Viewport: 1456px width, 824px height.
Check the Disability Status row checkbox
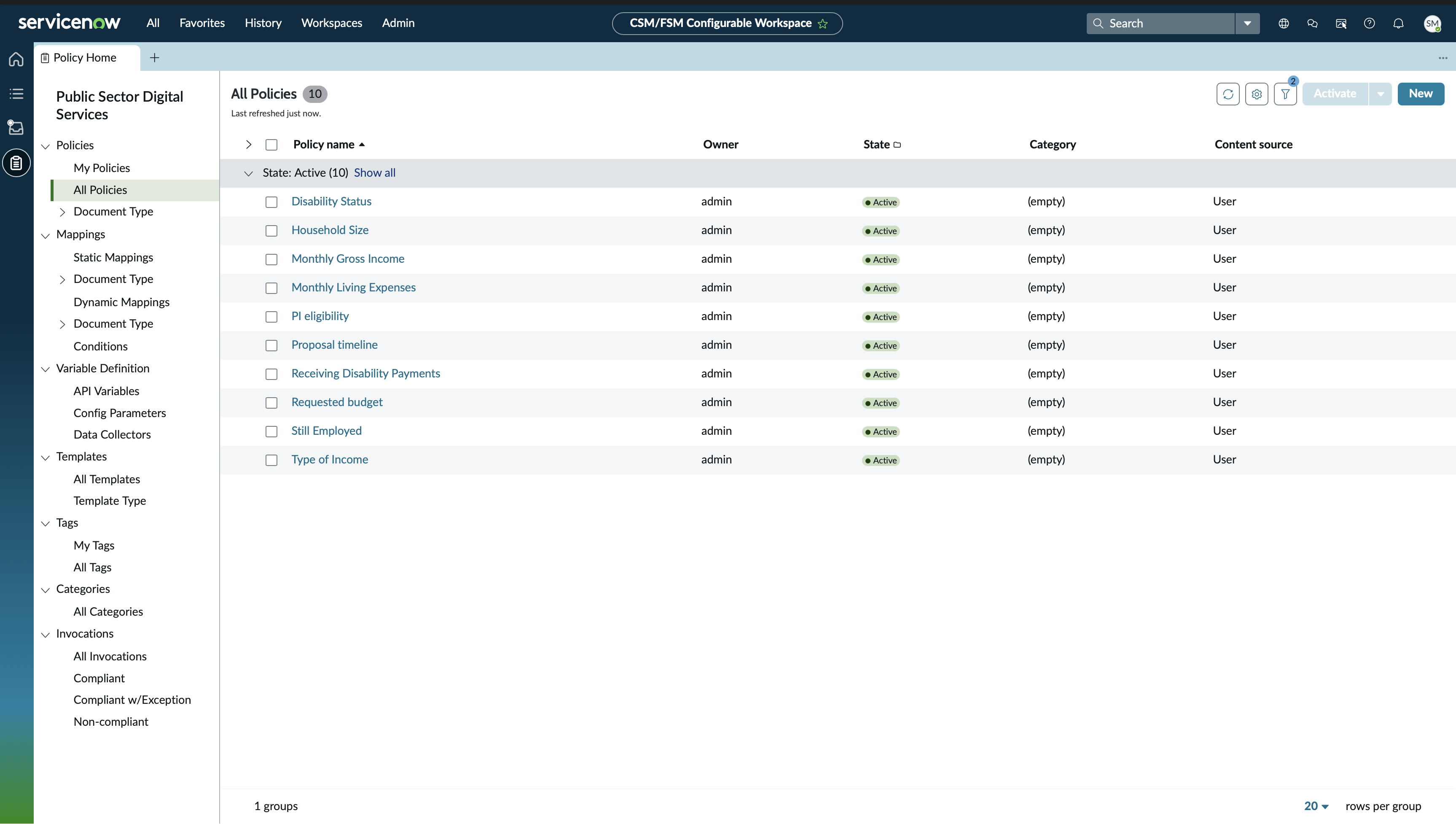271,202
